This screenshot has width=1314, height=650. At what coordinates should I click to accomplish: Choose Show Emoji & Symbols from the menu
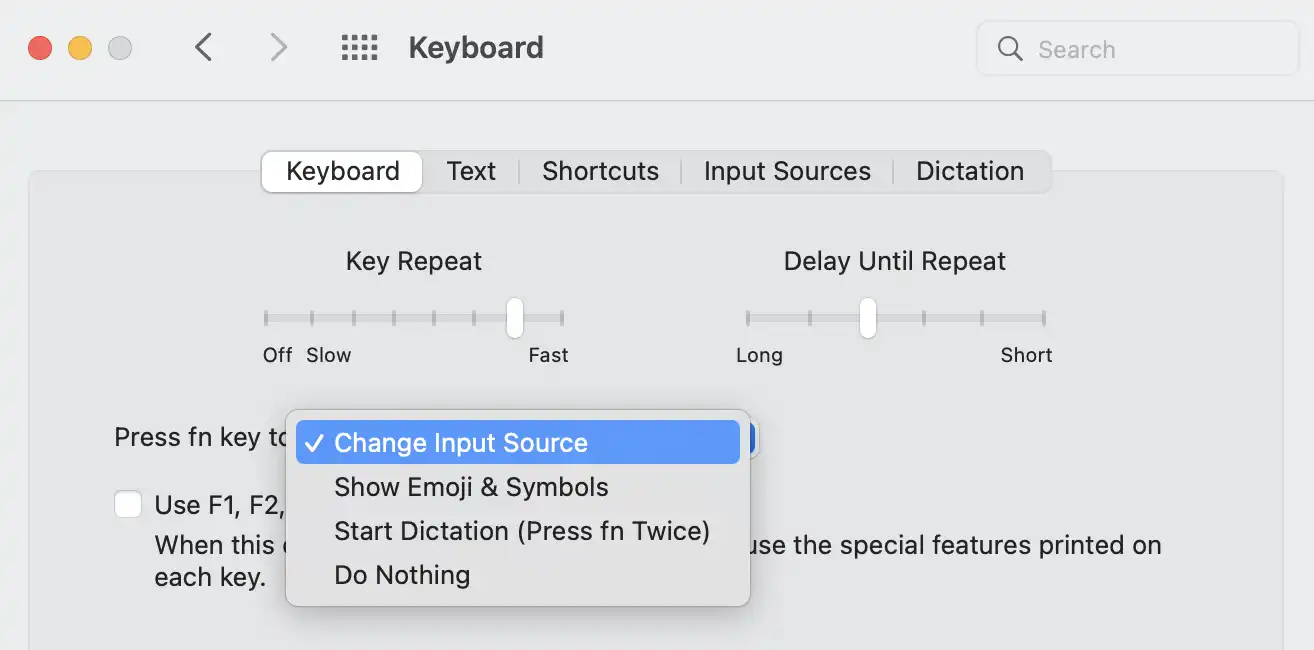tap(471, 487)
